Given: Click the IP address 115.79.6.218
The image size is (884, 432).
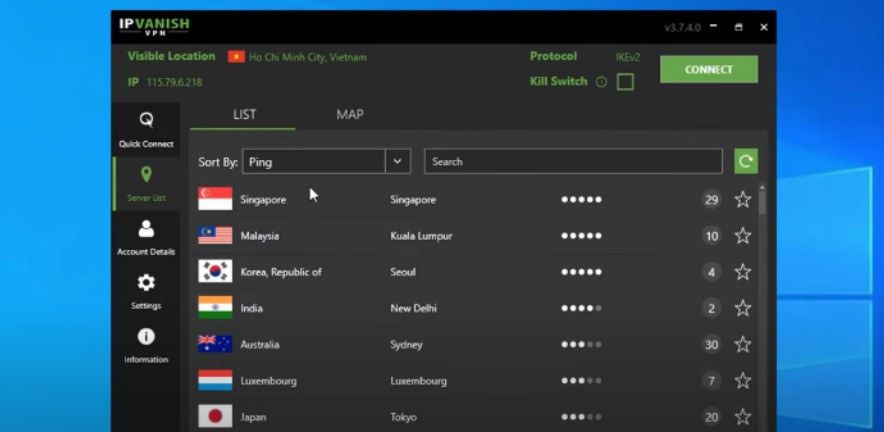Looking at the screenshot, I should (174, 82).
